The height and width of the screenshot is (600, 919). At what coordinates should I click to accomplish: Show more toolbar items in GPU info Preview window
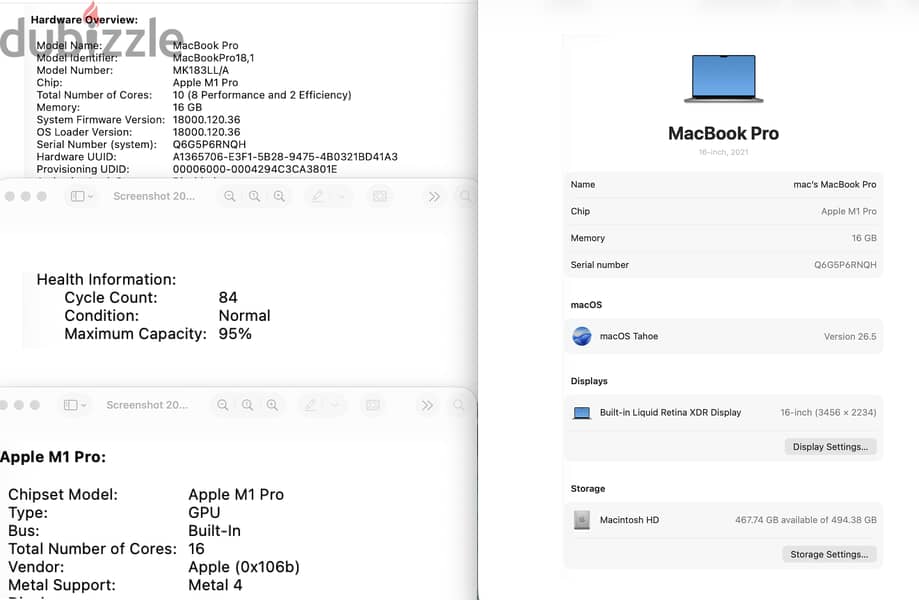(x=427, y=405)
